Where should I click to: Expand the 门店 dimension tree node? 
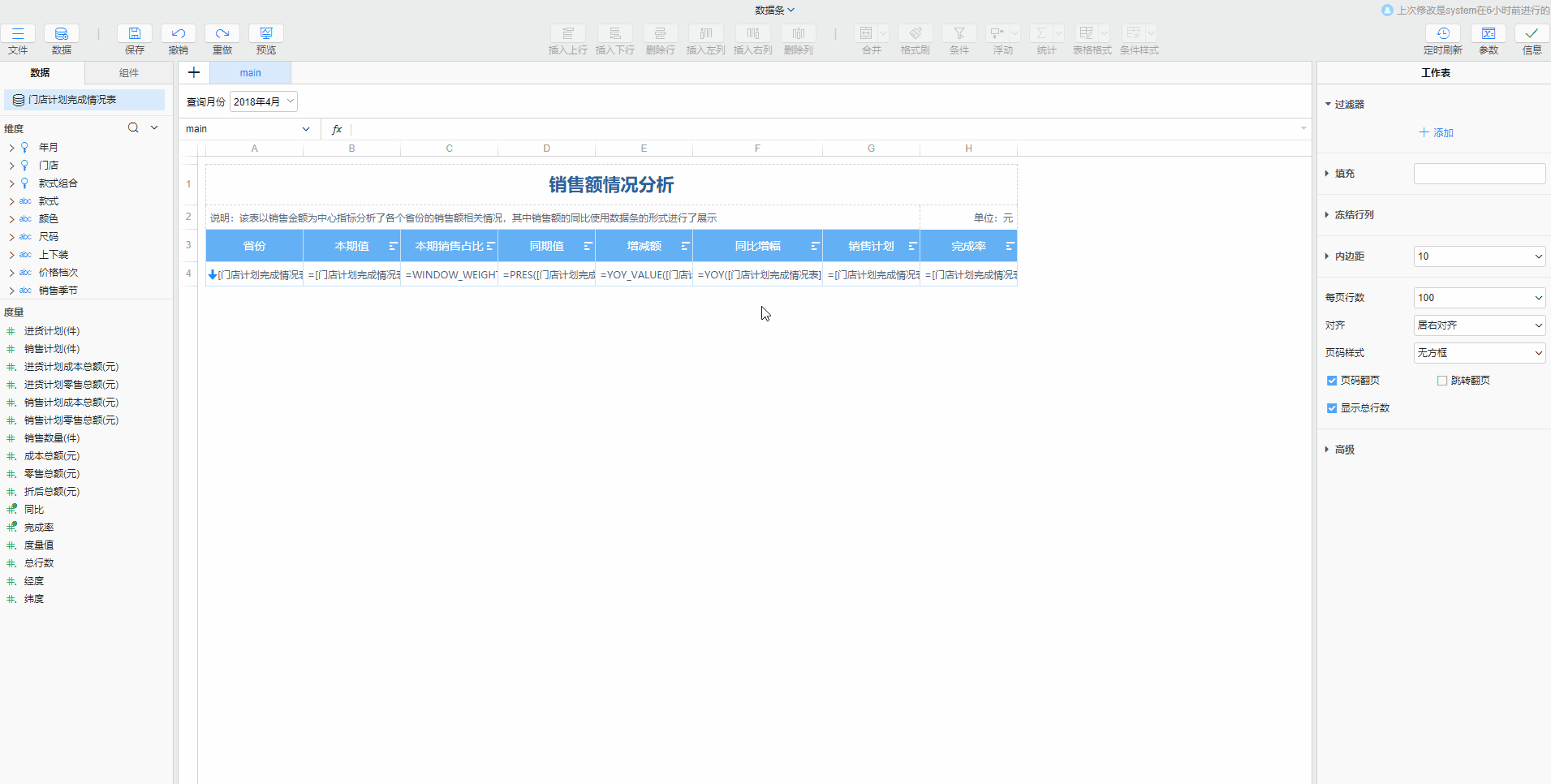[11, 166]
